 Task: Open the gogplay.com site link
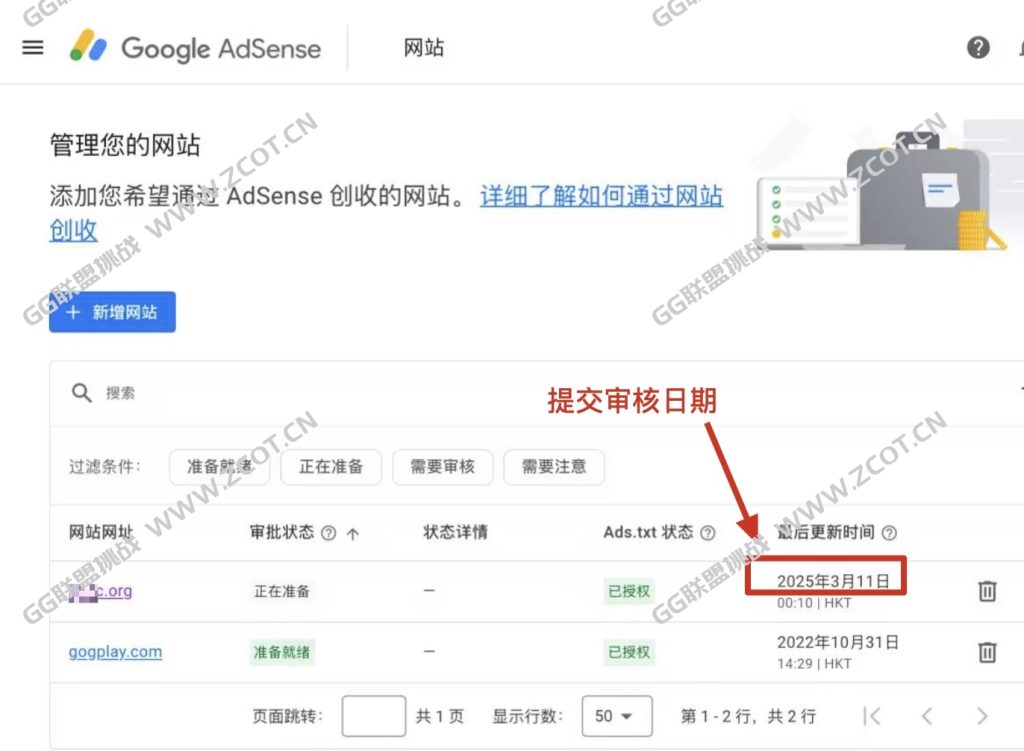pyautogui.click(x=116, y=652)
